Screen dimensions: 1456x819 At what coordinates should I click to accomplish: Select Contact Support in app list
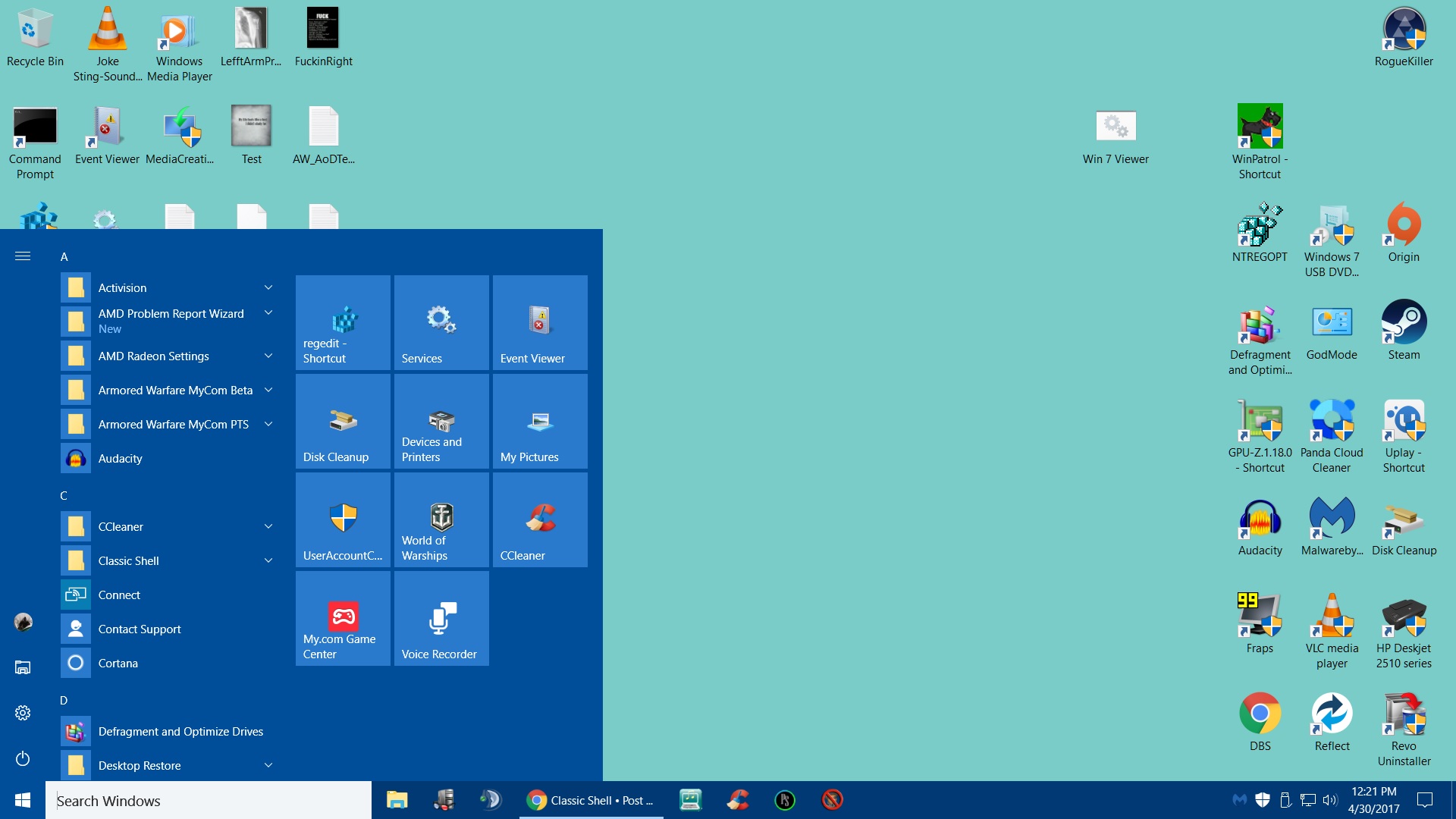click(139, 629)
